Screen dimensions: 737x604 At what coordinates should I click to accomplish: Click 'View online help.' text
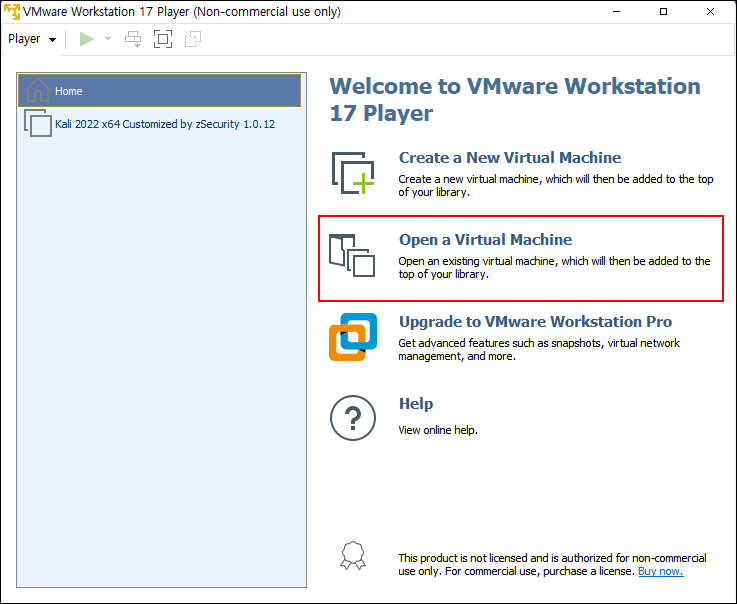click(x=438, y=430)
